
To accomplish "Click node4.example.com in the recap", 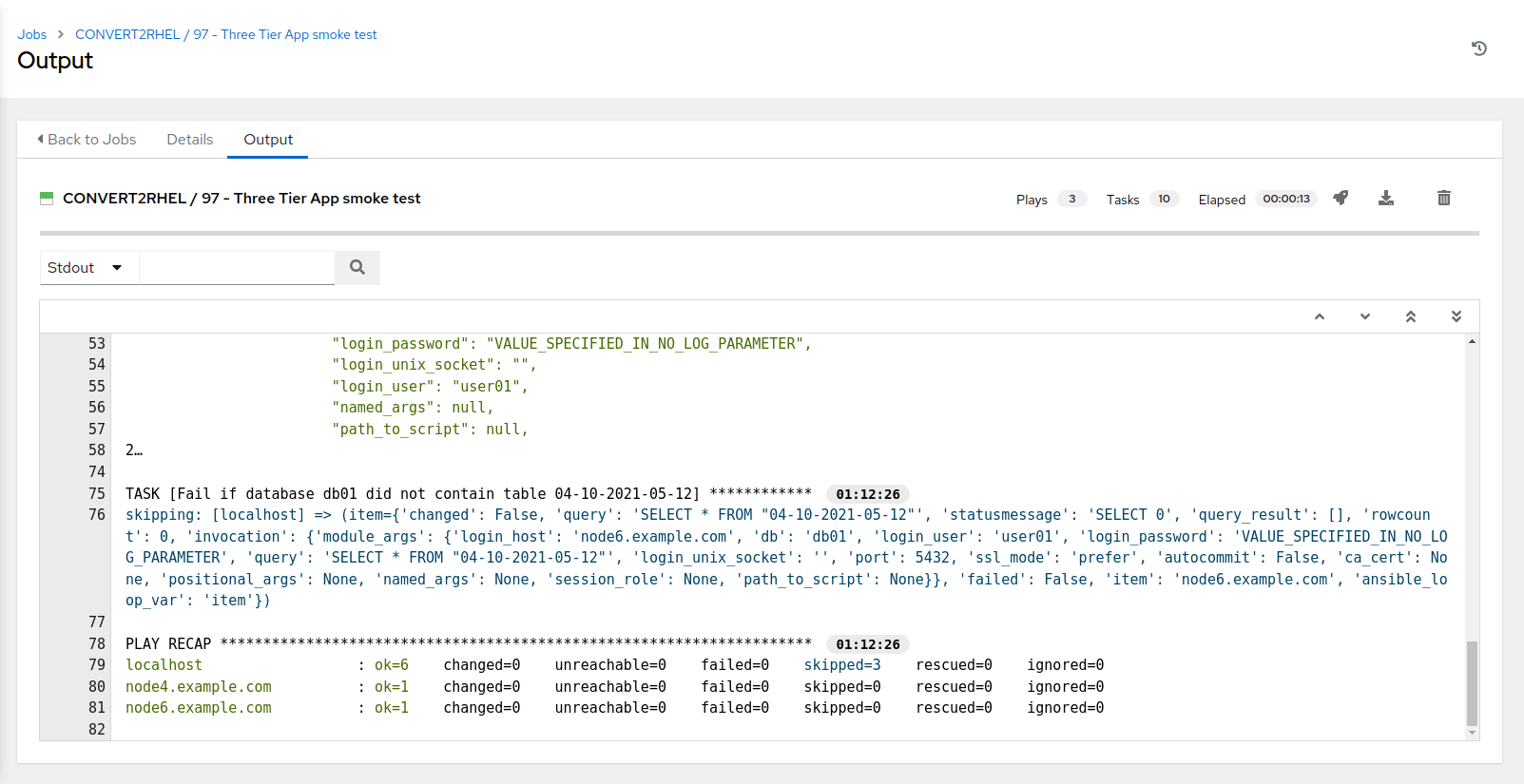I will pyautogui.click(x=199, y=686).
